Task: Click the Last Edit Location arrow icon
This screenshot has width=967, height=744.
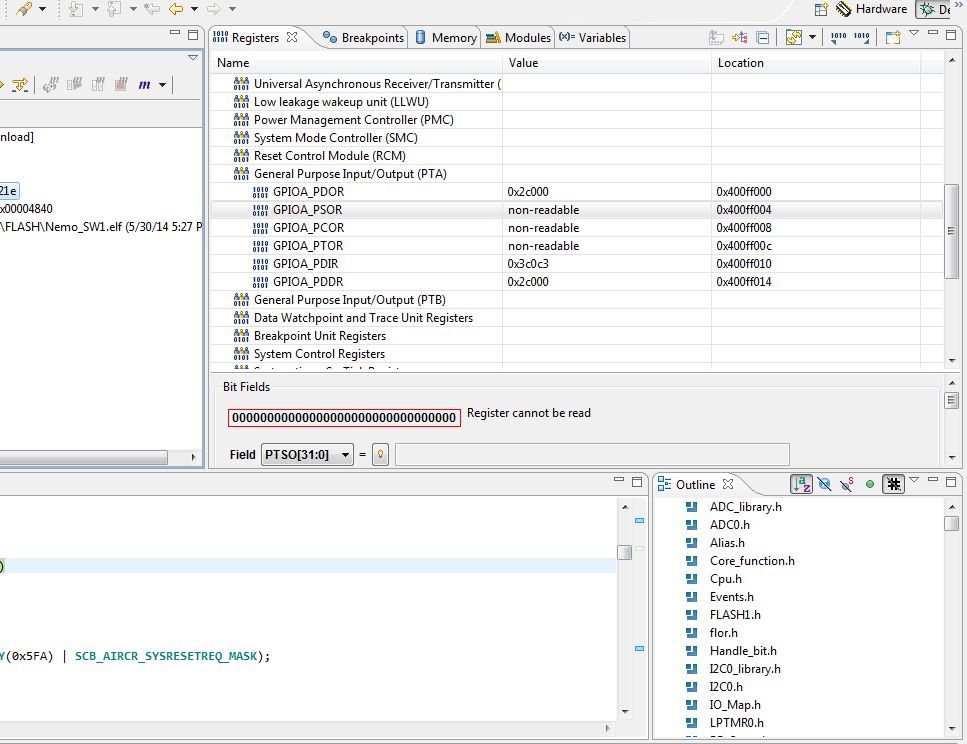Action: point(152,9)
